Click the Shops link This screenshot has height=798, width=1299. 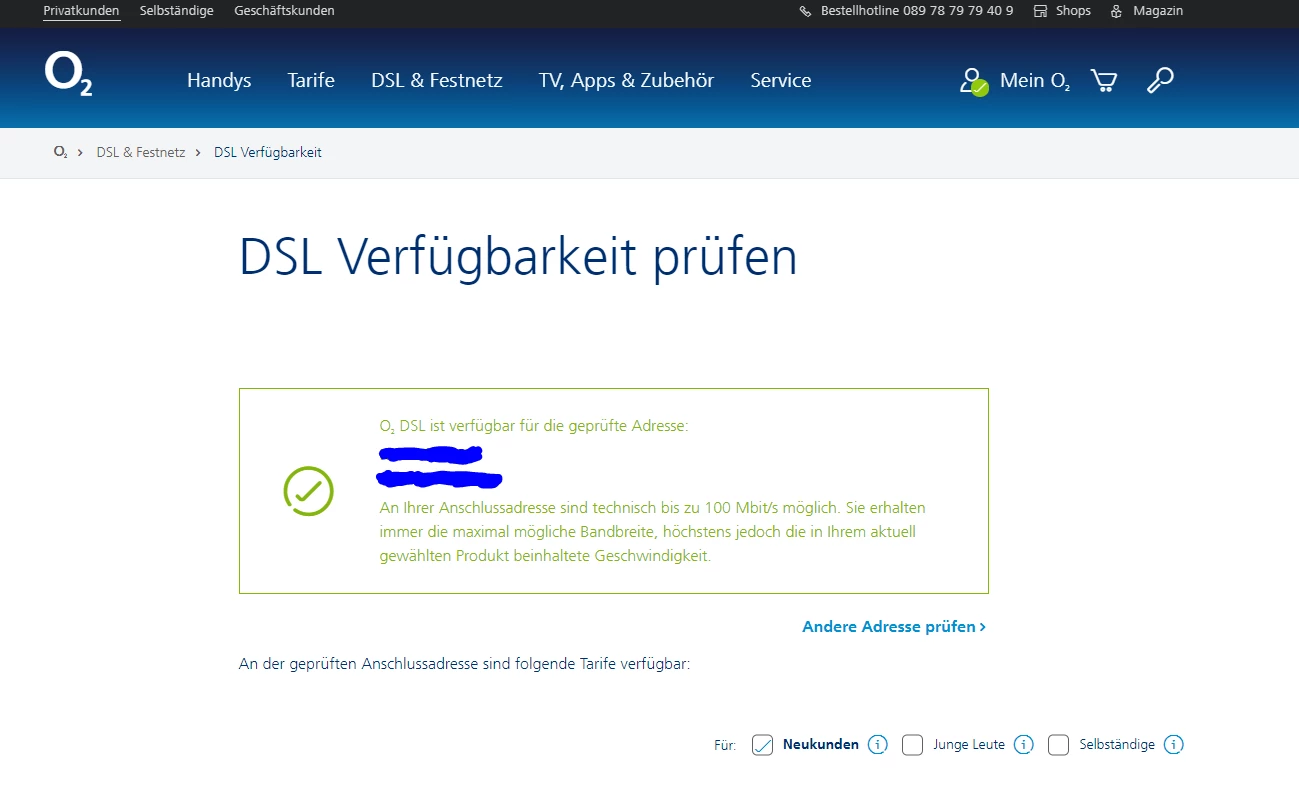coord(1073,11)
